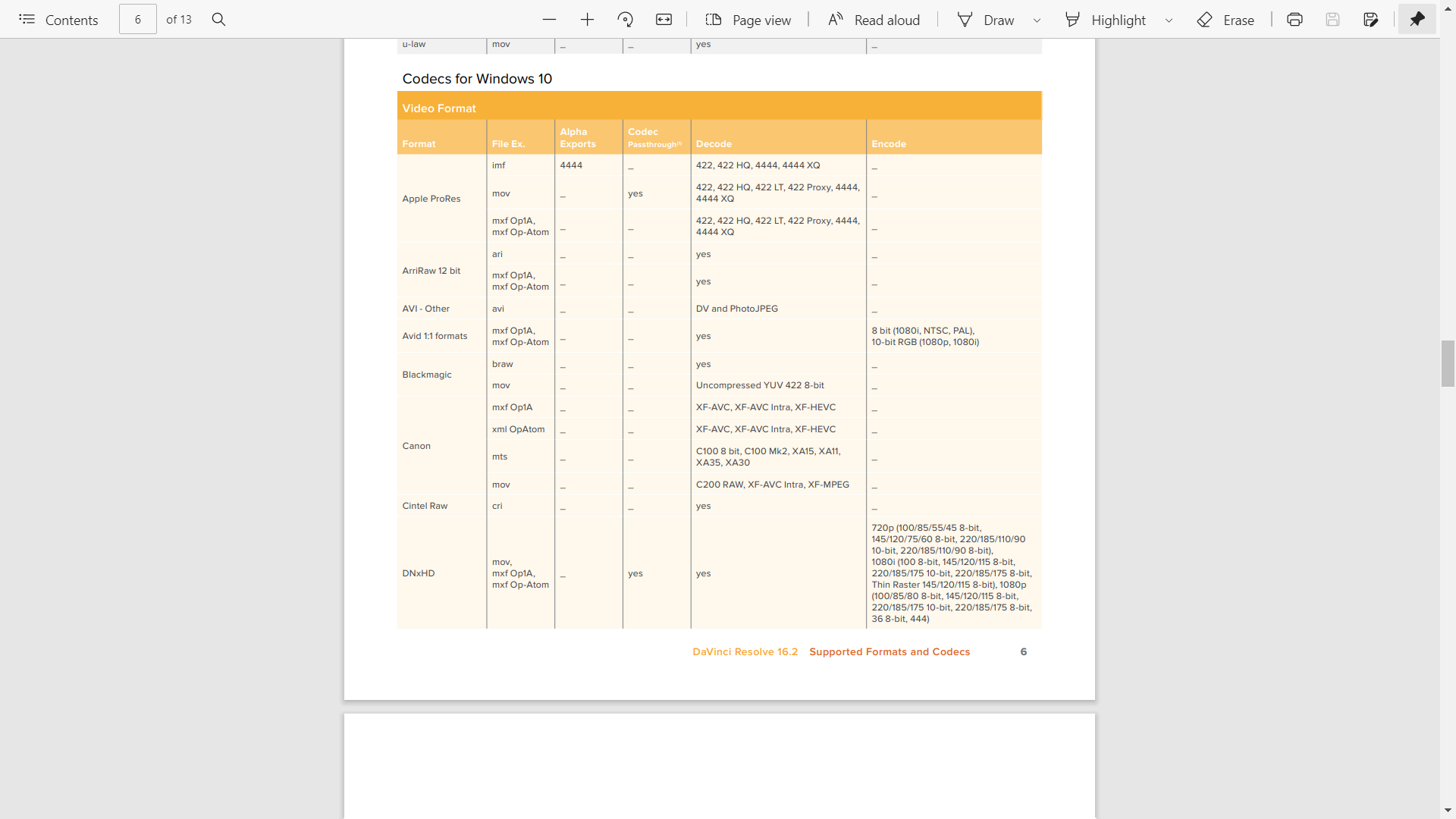Open Page view options
The width and height of the screenshot is (1456, 819).
coord(748,20)
